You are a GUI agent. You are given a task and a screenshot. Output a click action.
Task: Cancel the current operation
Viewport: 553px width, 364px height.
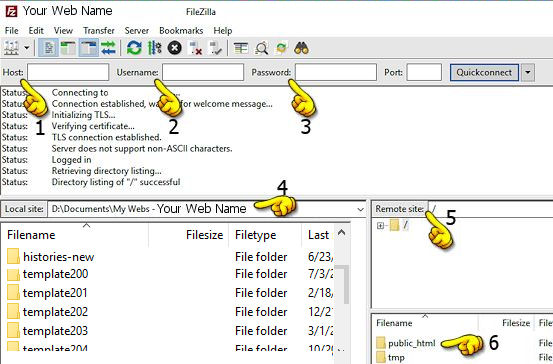pyautogui.click(x=175, y=48)
